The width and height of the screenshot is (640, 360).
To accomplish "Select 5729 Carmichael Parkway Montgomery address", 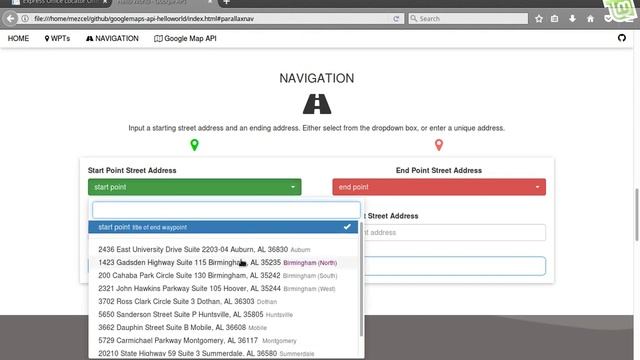I will tap(223, 340).
